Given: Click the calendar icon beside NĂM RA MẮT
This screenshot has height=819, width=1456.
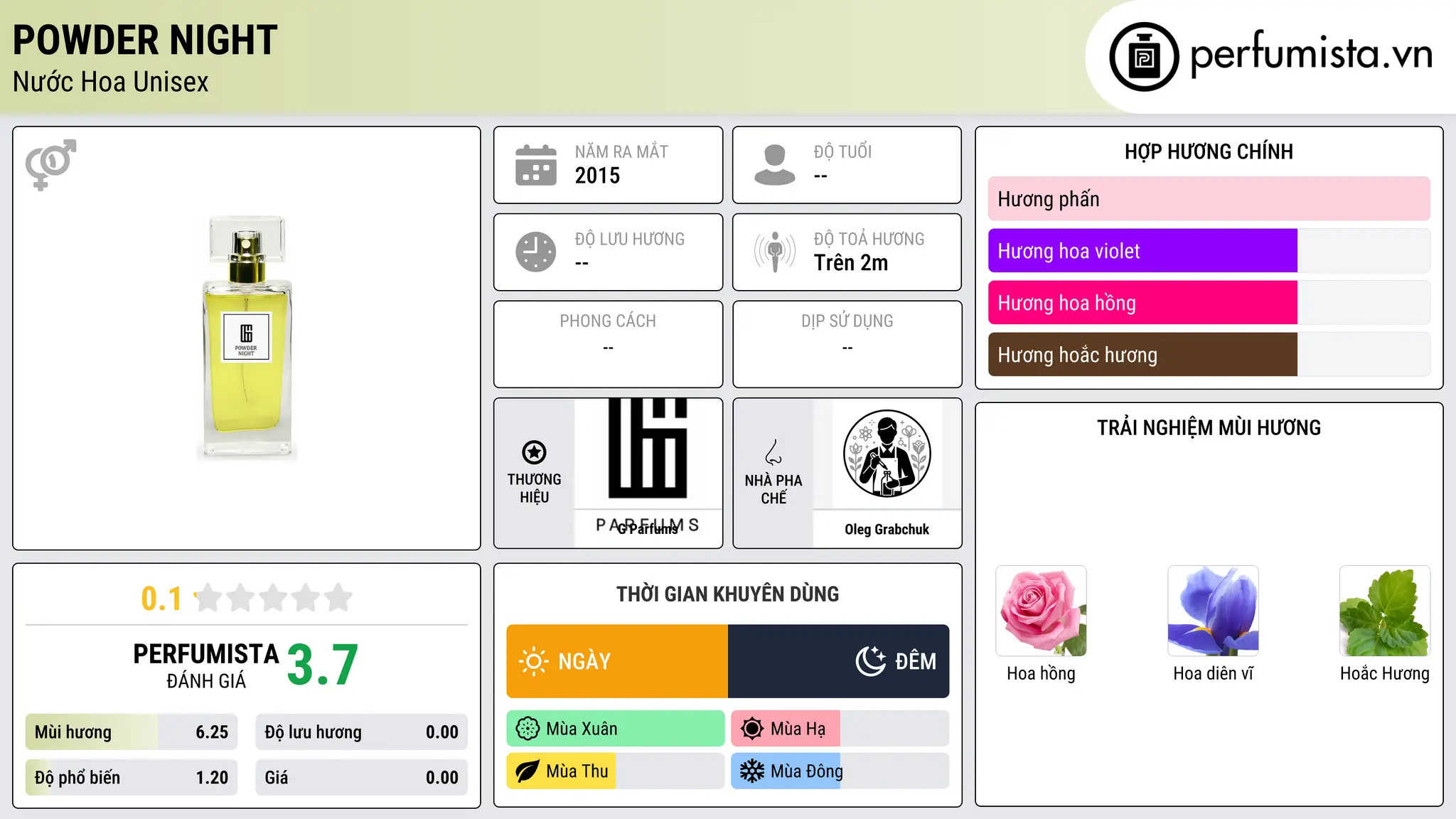Looking at the screenshot, I should [x=536, y=165].
